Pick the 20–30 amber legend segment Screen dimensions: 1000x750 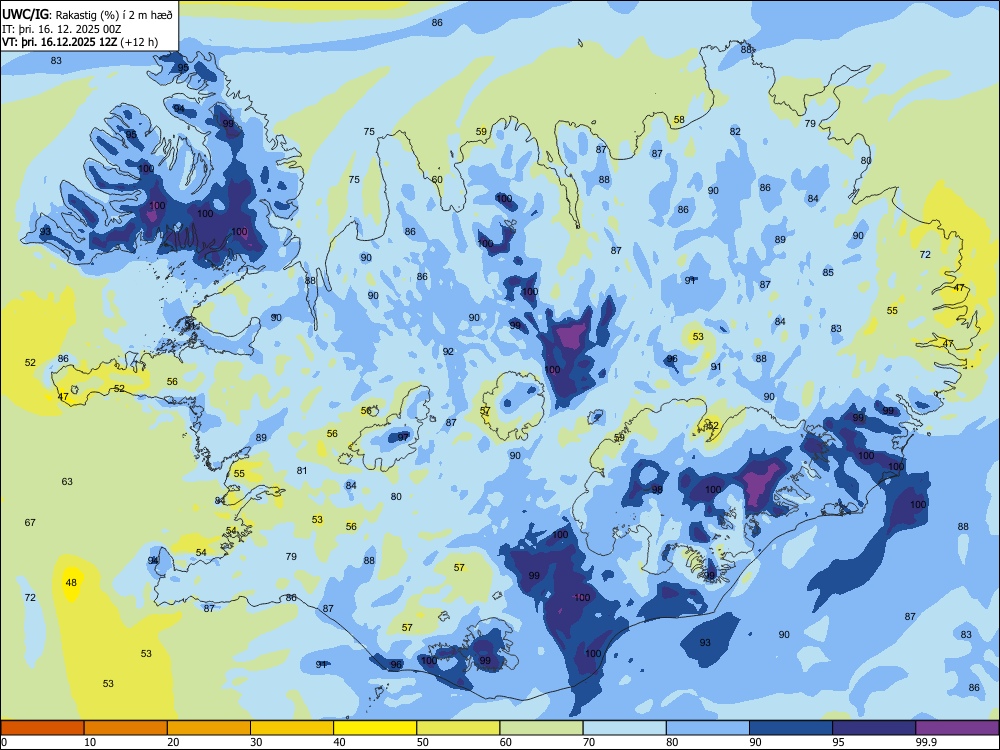[209, 728]
